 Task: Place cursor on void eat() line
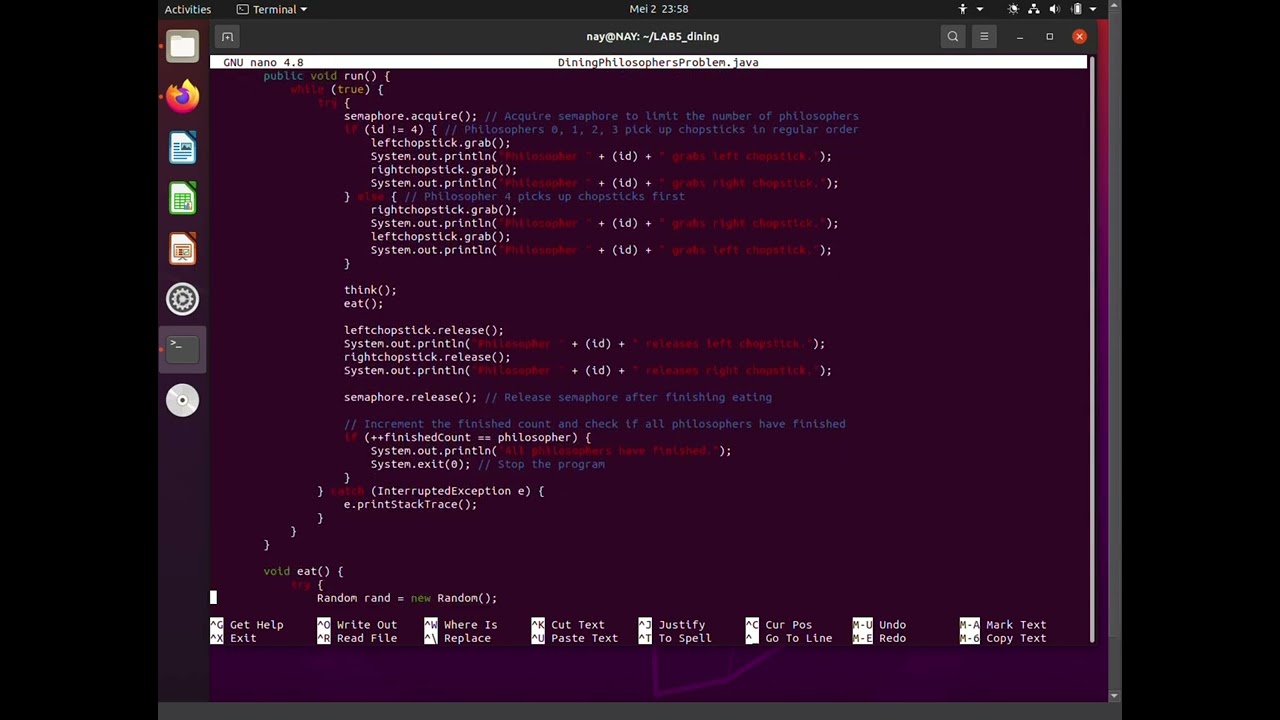(303, 571)
